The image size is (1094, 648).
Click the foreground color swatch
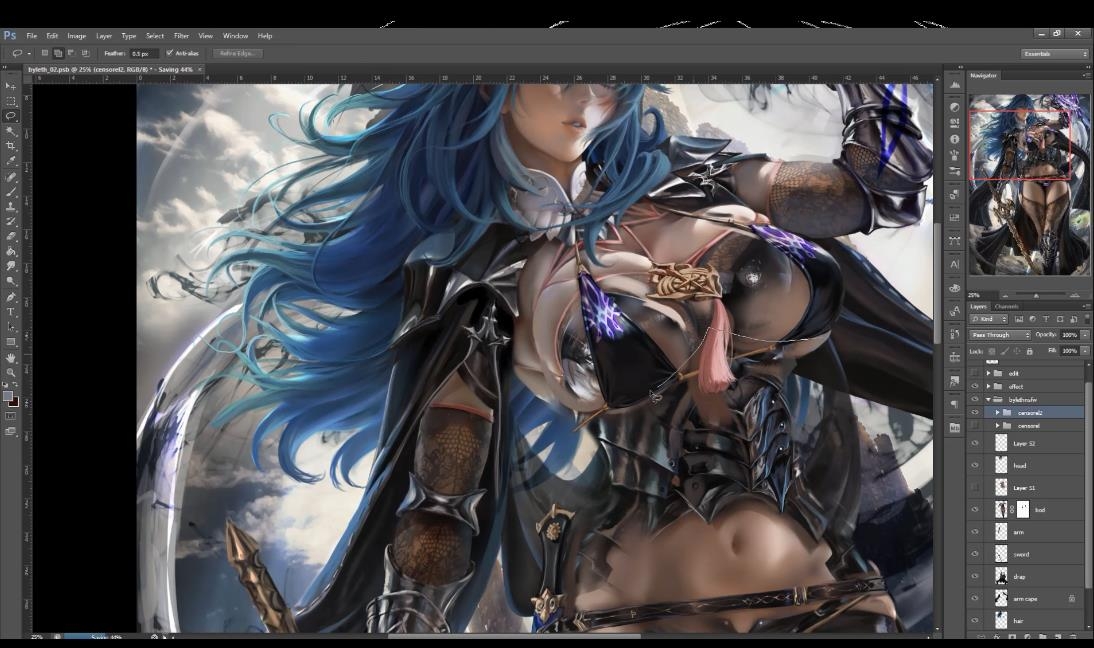[x=8, y=396]
